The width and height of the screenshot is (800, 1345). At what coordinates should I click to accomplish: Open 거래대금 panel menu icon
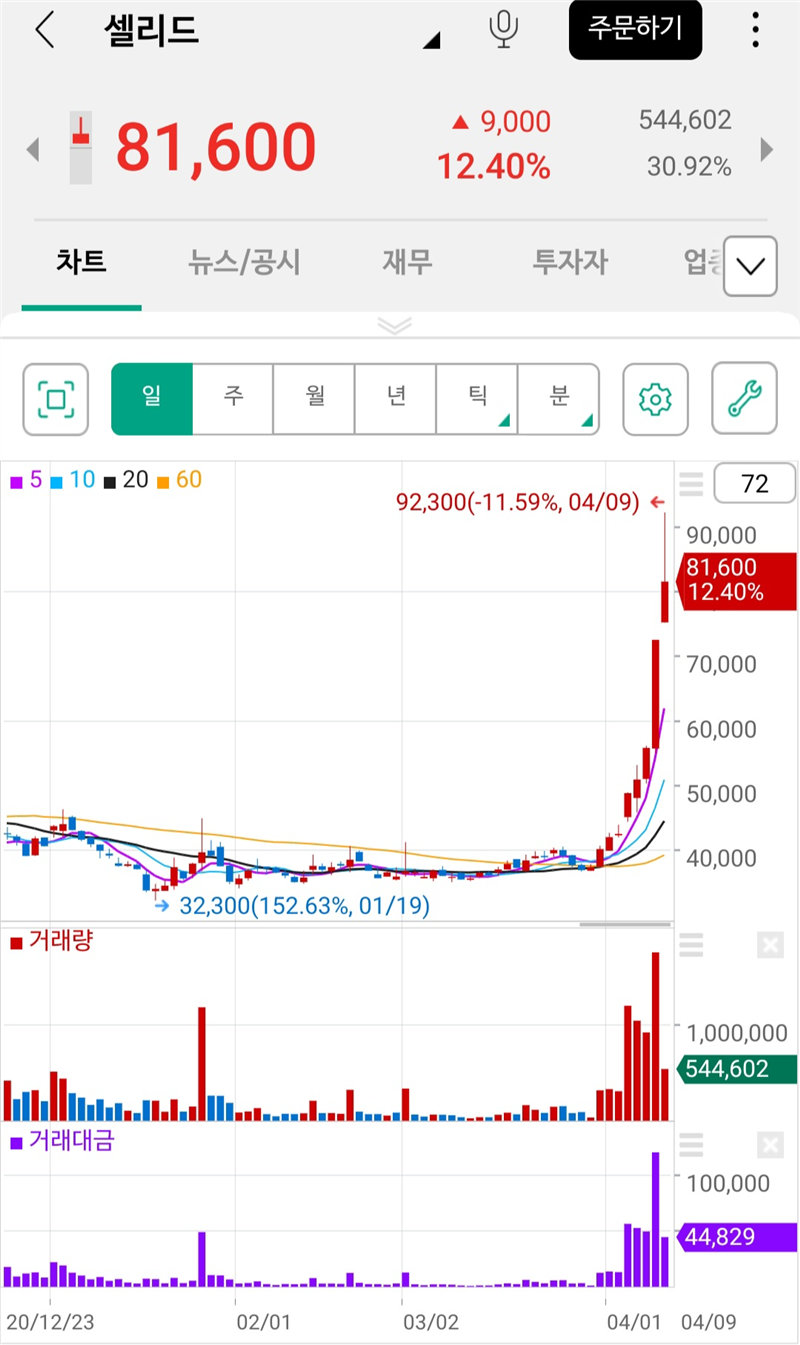click(691, 1144)
